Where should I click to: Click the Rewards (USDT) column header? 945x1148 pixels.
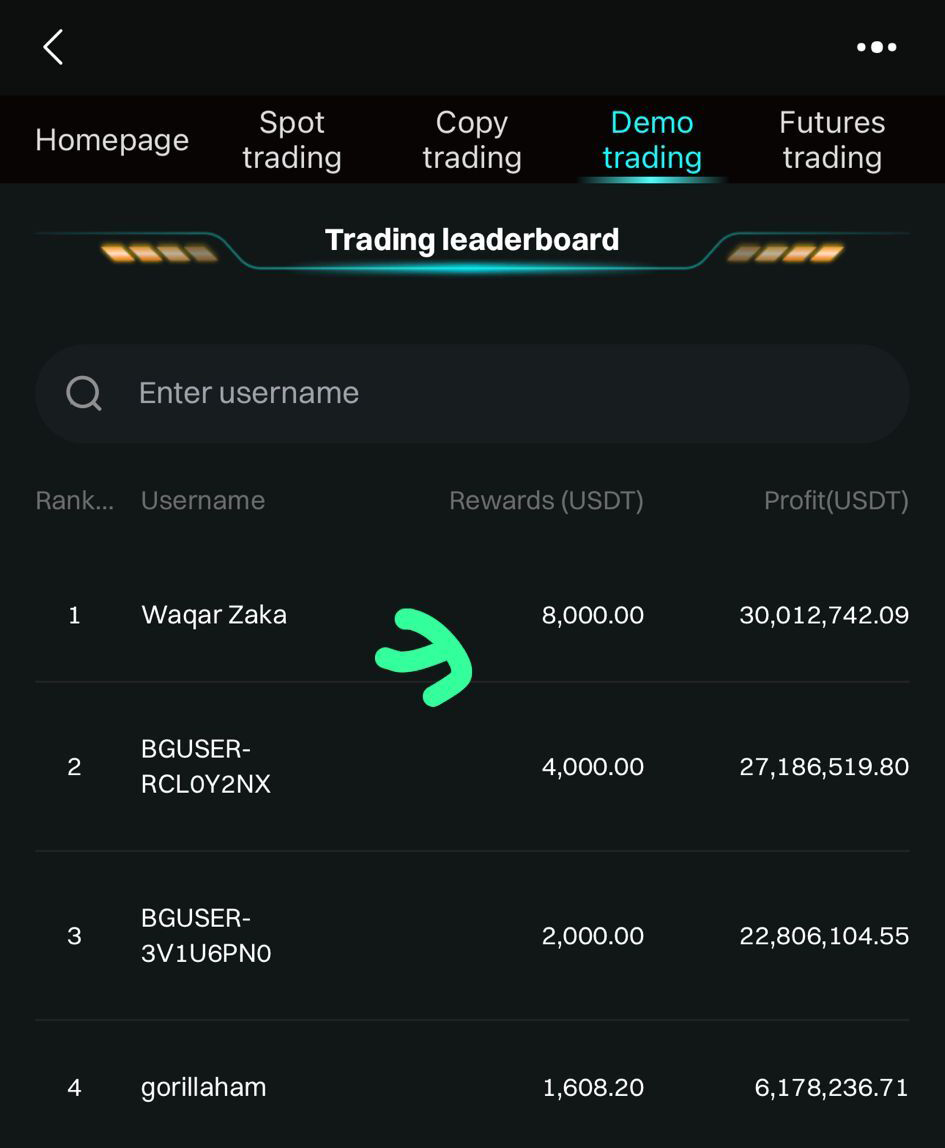tap(546, 501)
